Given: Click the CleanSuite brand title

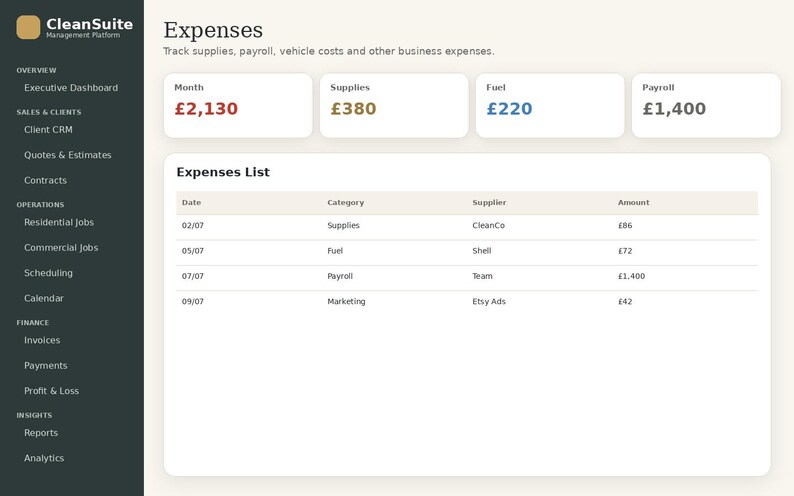Looking at the screenshot, I should click(x=90, y=24).
